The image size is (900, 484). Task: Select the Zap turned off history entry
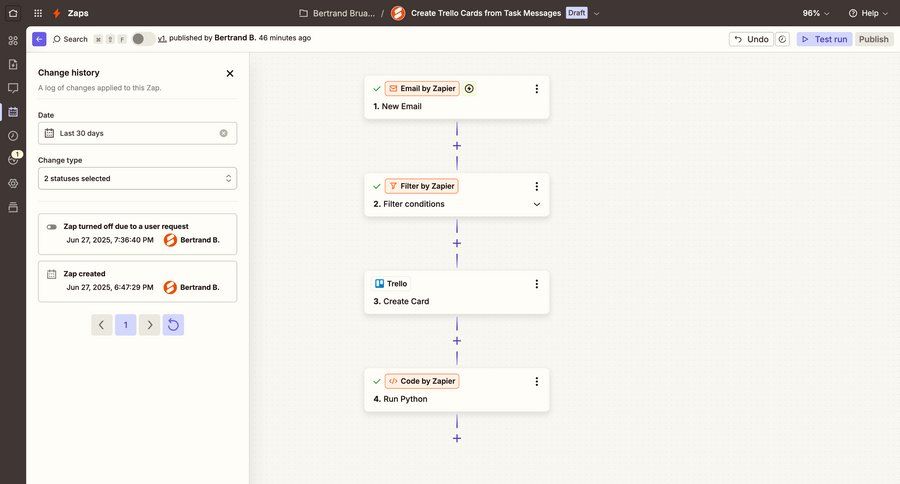pos(137,234)
